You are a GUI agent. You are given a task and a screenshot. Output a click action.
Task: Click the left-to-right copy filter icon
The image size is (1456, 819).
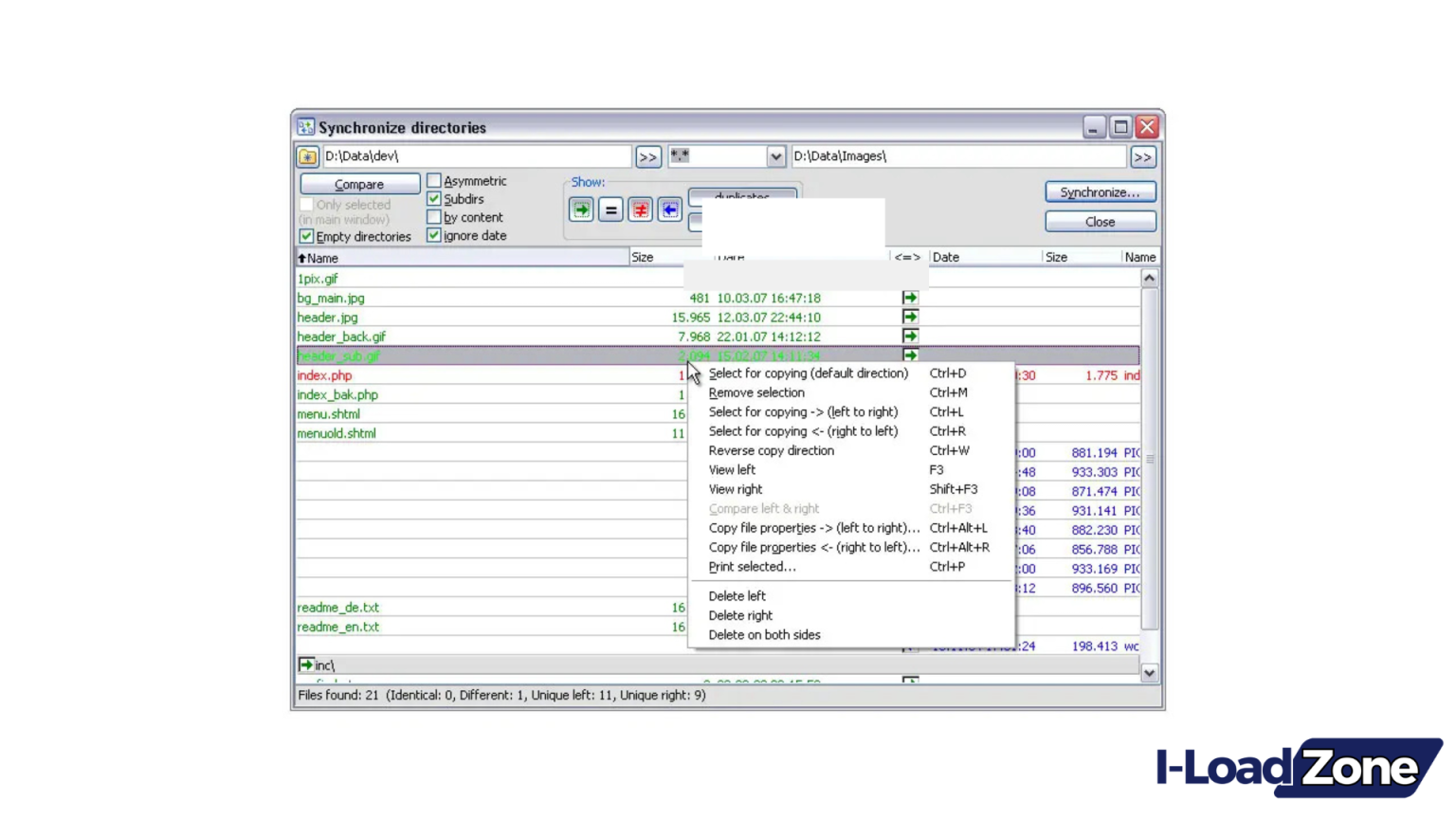[581, 209]
